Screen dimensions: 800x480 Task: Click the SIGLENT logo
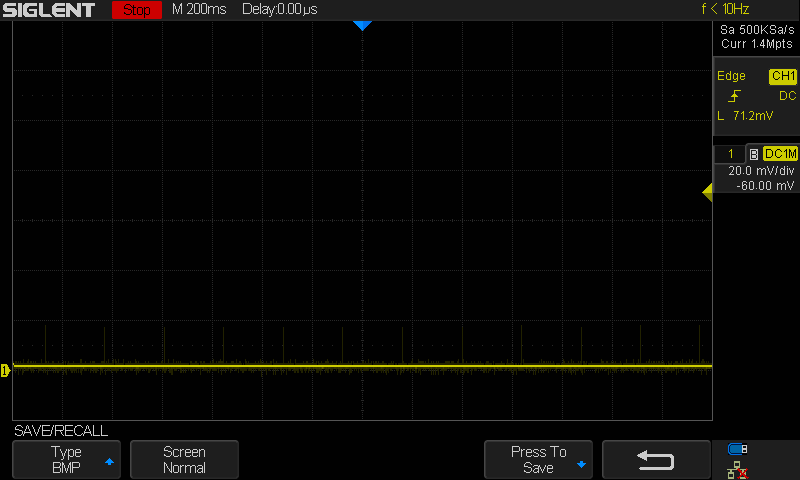click(48, 10)
